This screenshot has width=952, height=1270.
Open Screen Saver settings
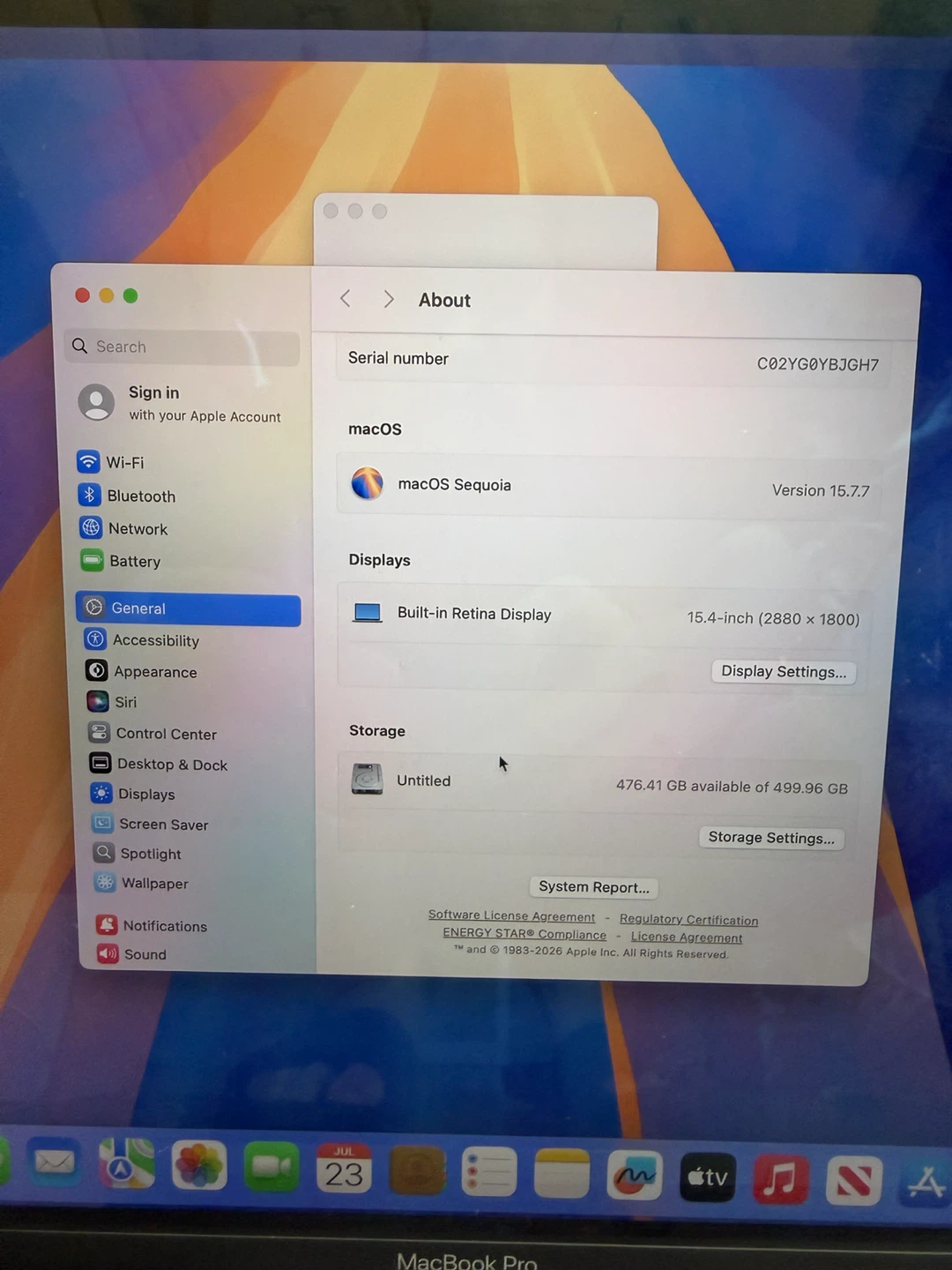(151, 824)
